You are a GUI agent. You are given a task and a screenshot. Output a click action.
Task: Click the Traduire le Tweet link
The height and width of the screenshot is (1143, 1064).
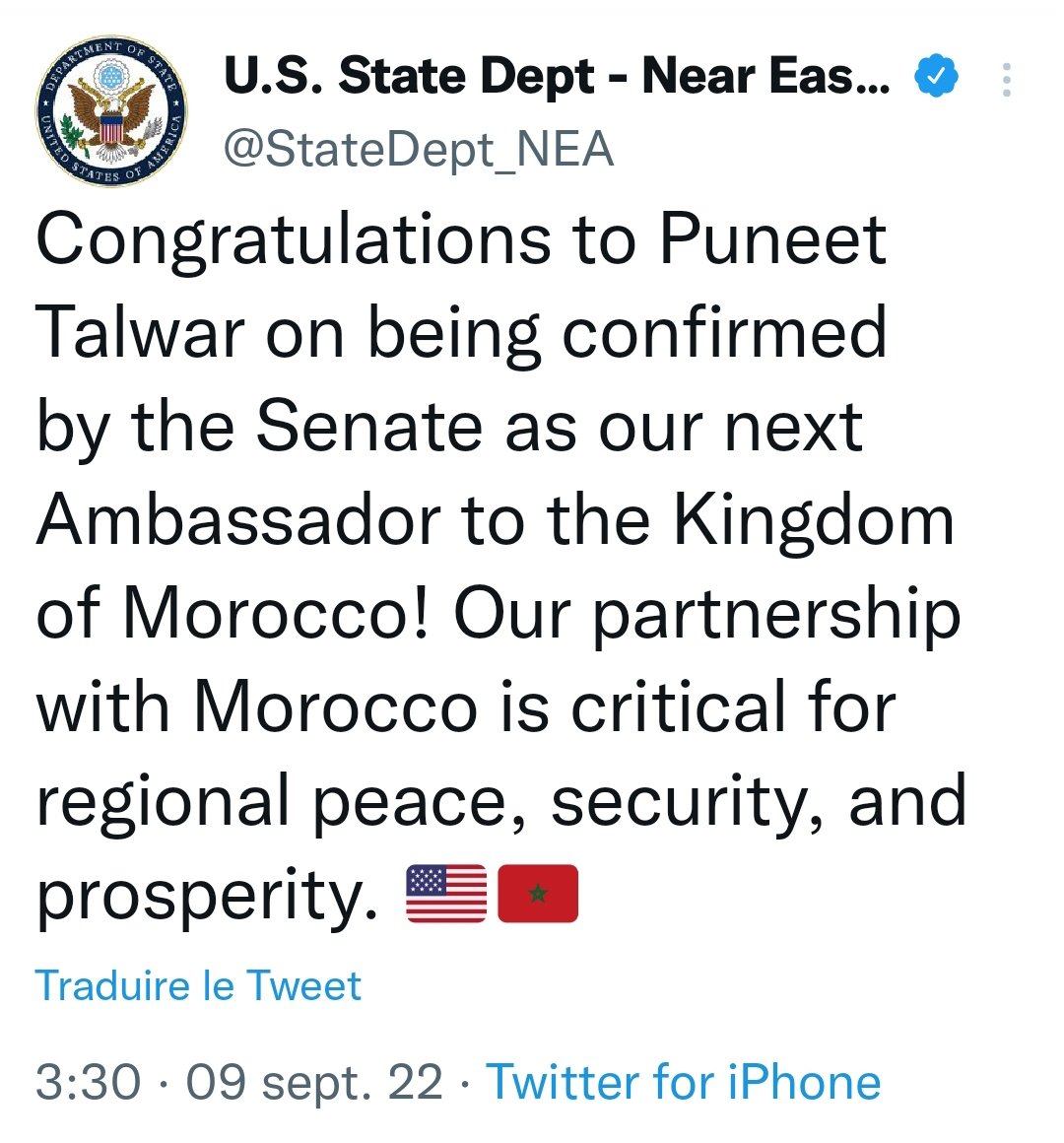(198, 985)
